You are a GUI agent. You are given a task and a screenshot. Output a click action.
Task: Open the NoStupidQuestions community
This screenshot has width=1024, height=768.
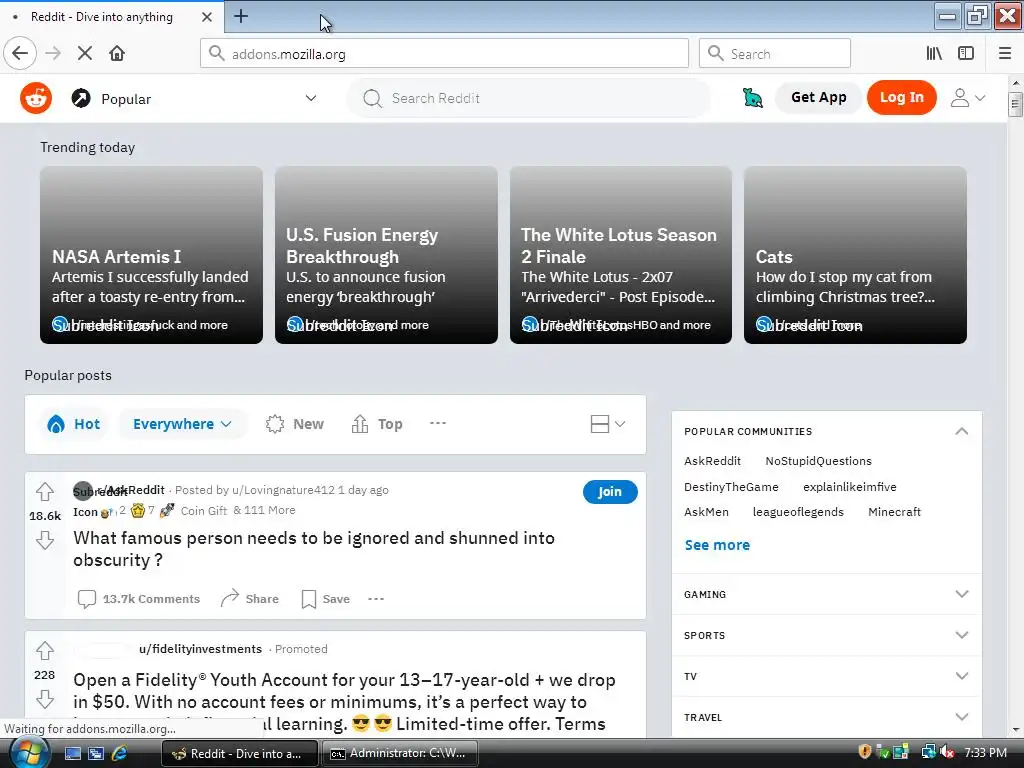[818, 461]
